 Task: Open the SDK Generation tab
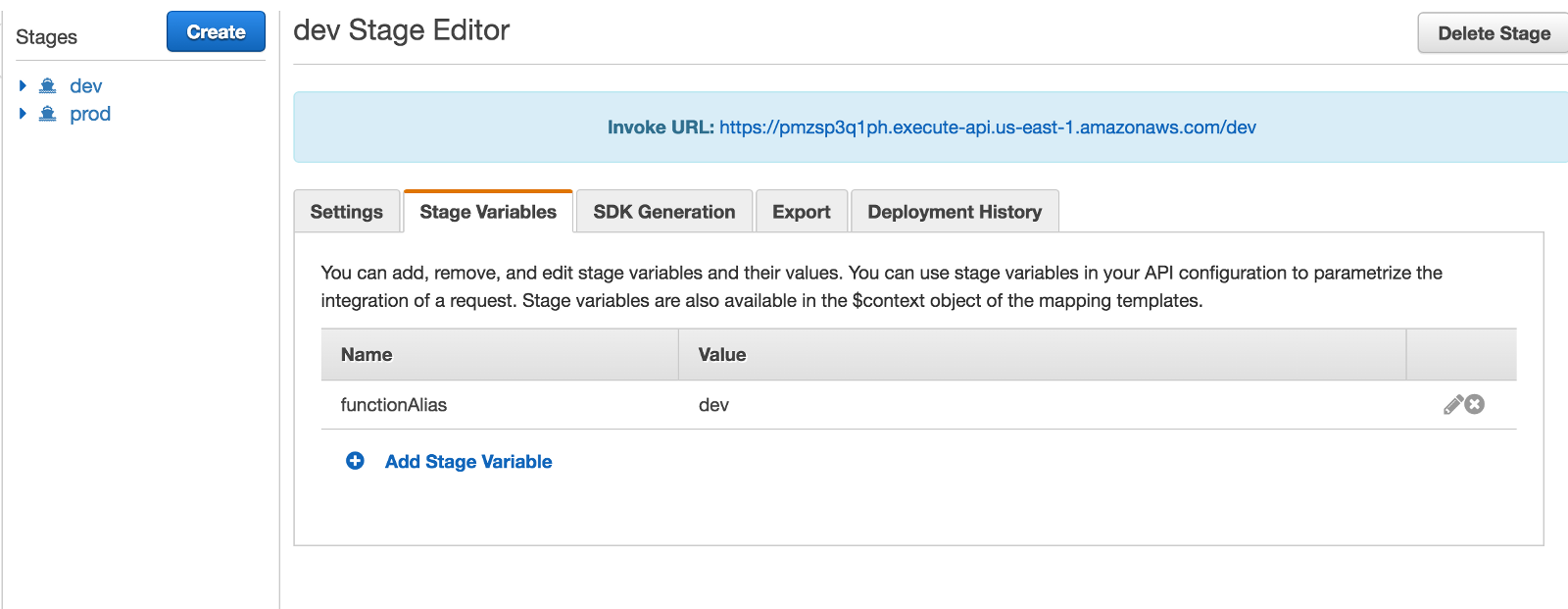663,212
